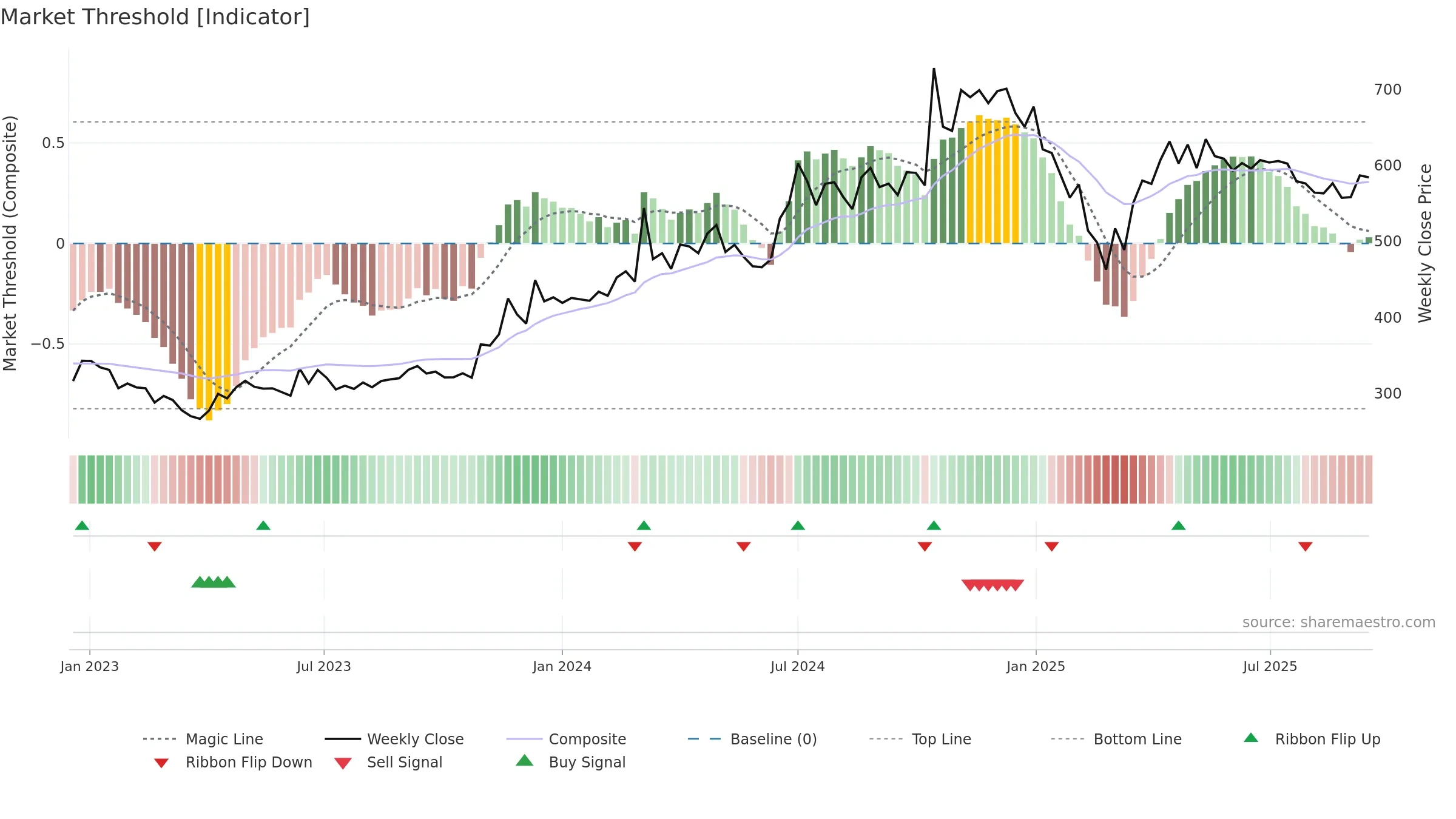1456x819 pixels.
Task: Click Ribbon Flip Down marker near late February 2024
Action: (x=635, y=547)
